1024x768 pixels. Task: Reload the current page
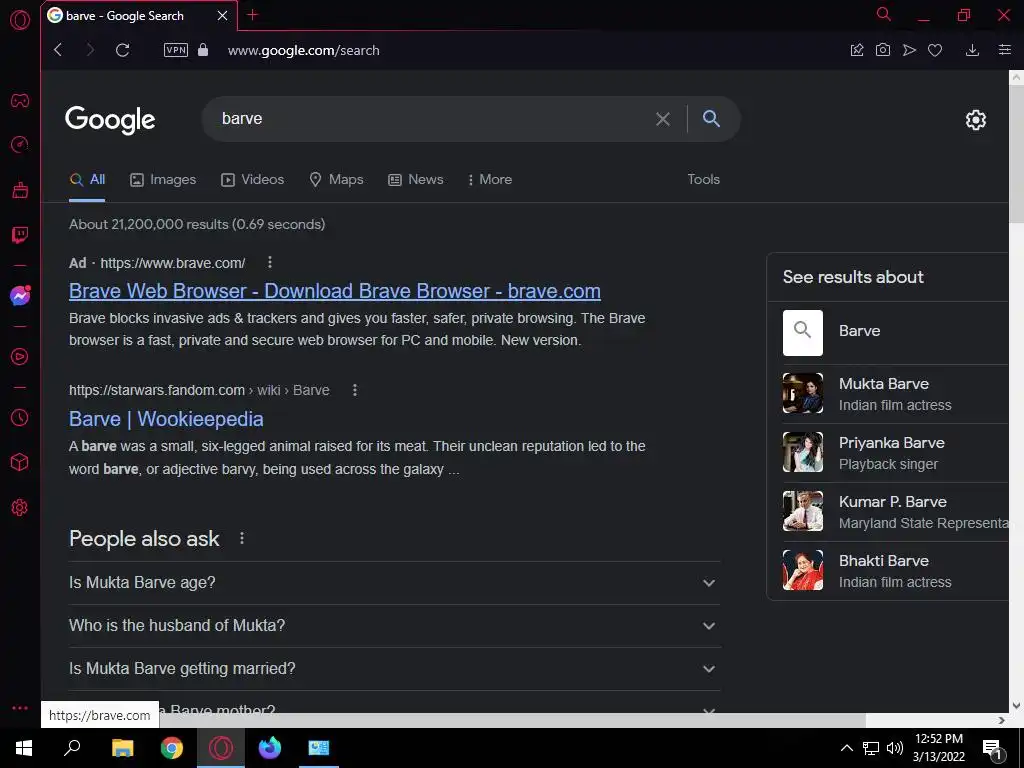click(122, 50)
